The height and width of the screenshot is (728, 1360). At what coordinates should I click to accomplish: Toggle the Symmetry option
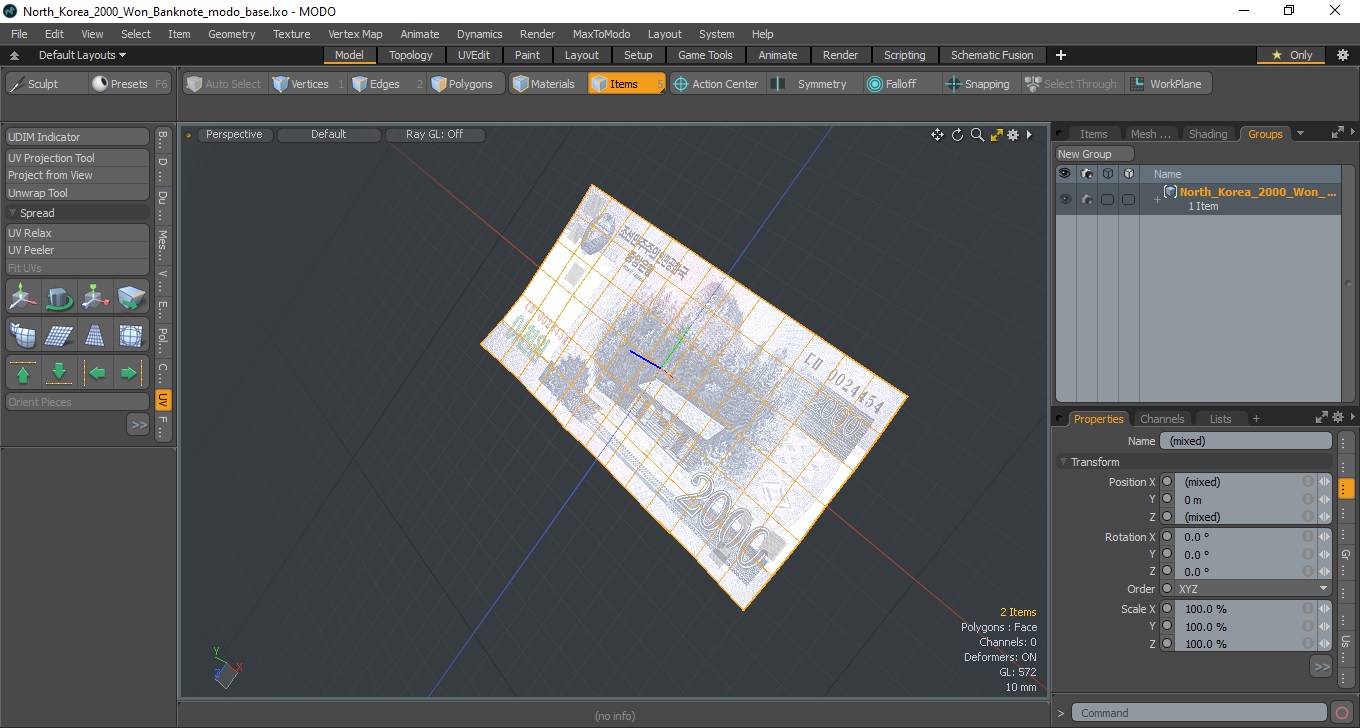[811, 84]
